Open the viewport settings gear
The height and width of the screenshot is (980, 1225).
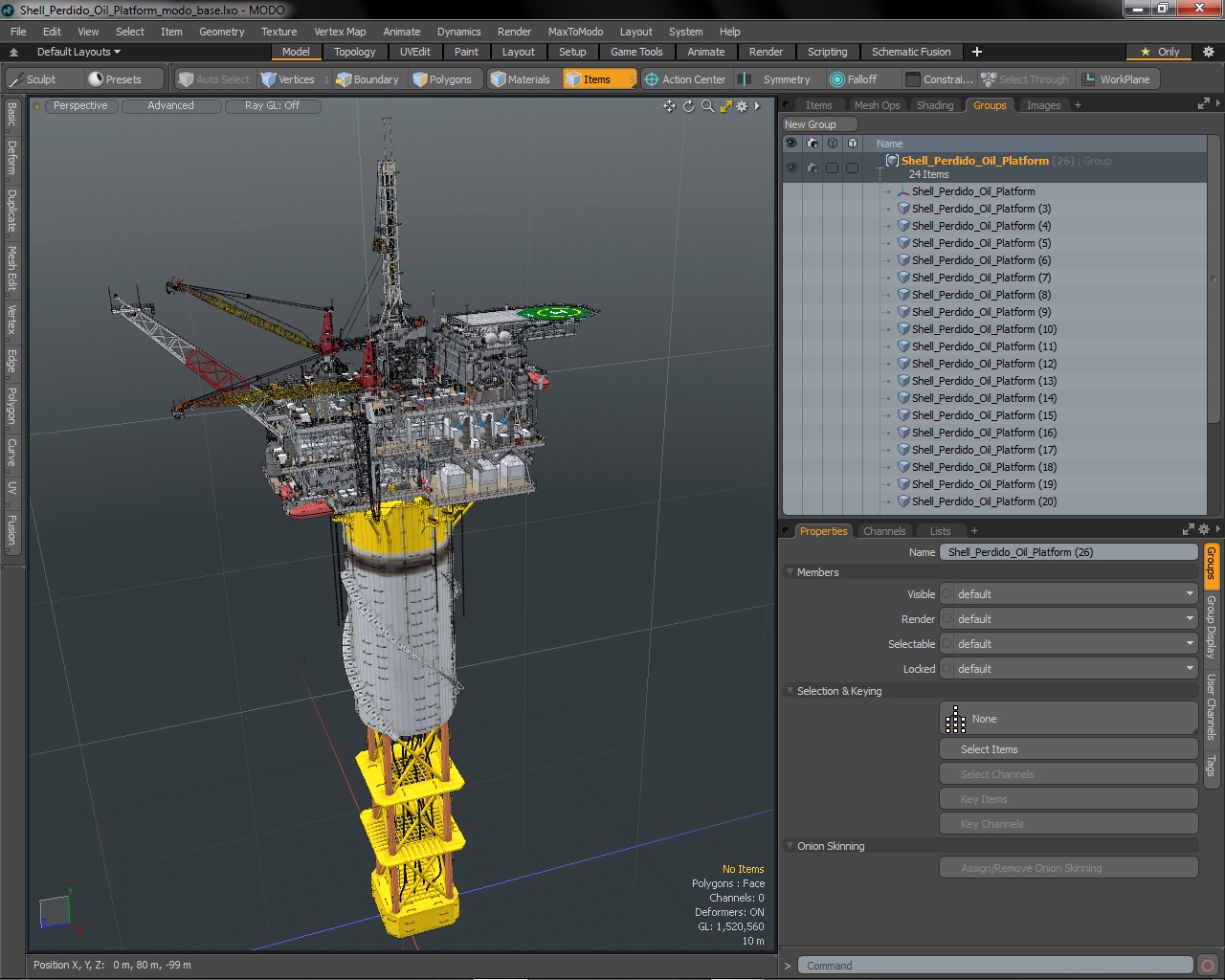[742, 106]
